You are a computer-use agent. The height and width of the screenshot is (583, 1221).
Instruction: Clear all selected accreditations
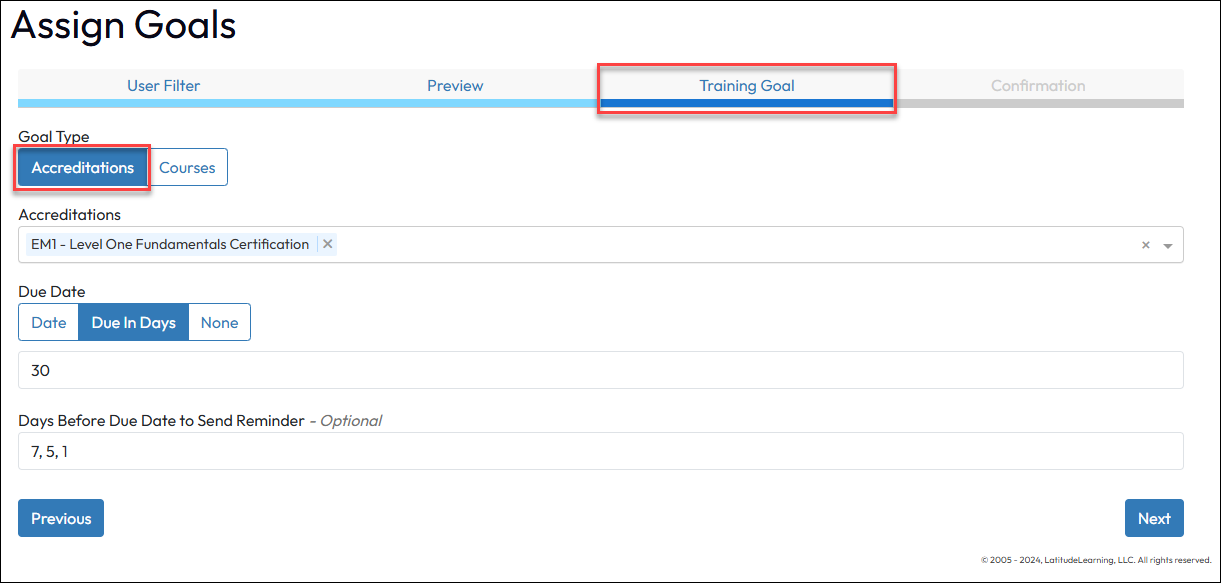(1146, 245)
